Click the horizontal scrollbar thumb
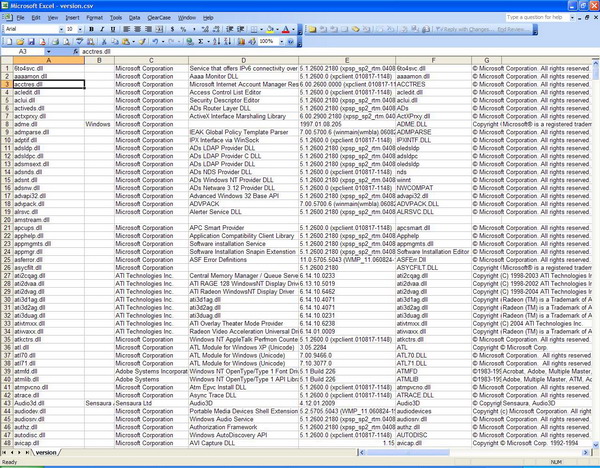This screenshot has height=468, width=600. (408, 452)
